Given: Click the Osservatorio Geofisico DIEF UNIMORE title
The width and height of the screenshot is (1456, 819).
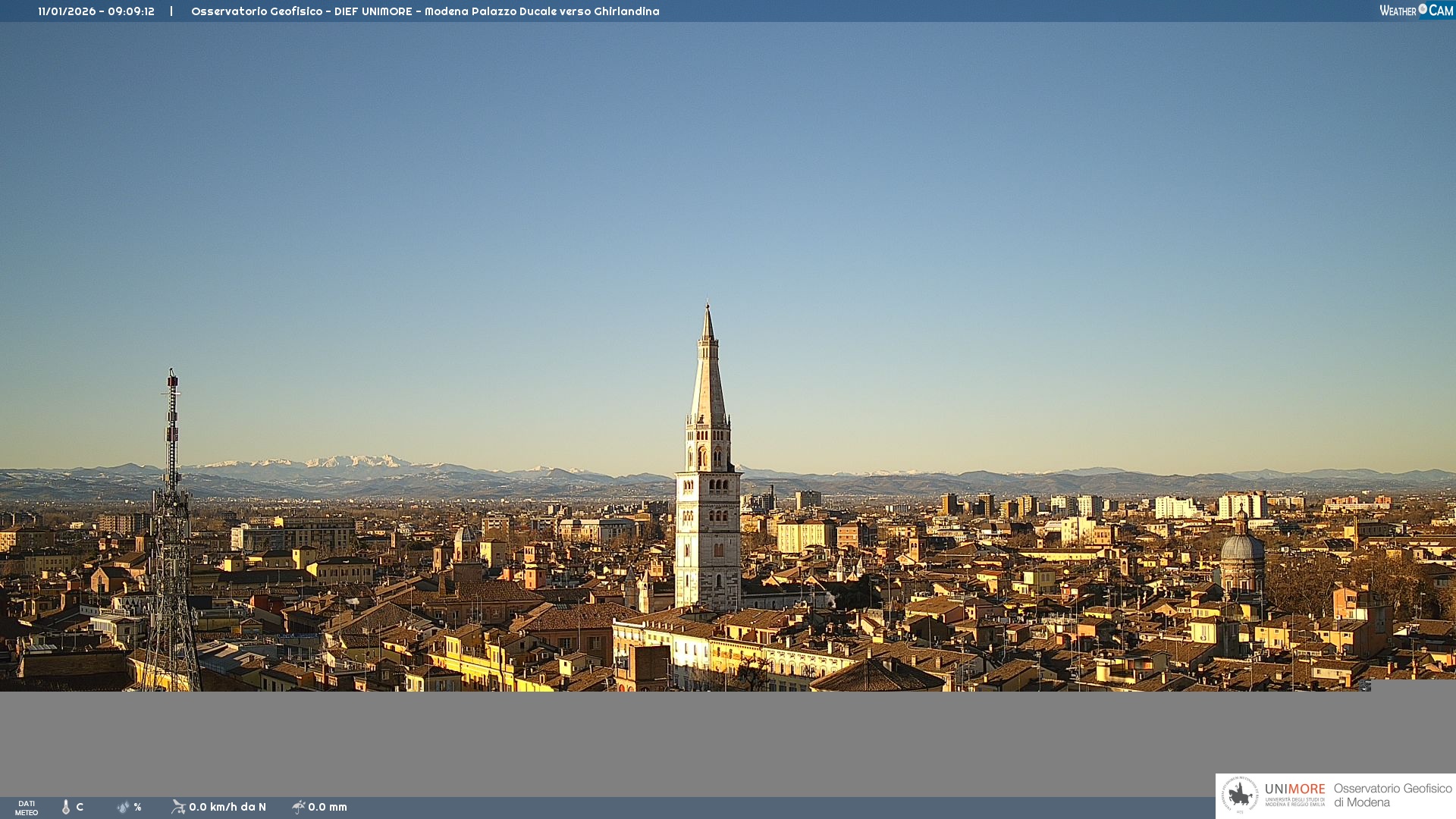Looking at the screenshot, I should click(425, 11).
